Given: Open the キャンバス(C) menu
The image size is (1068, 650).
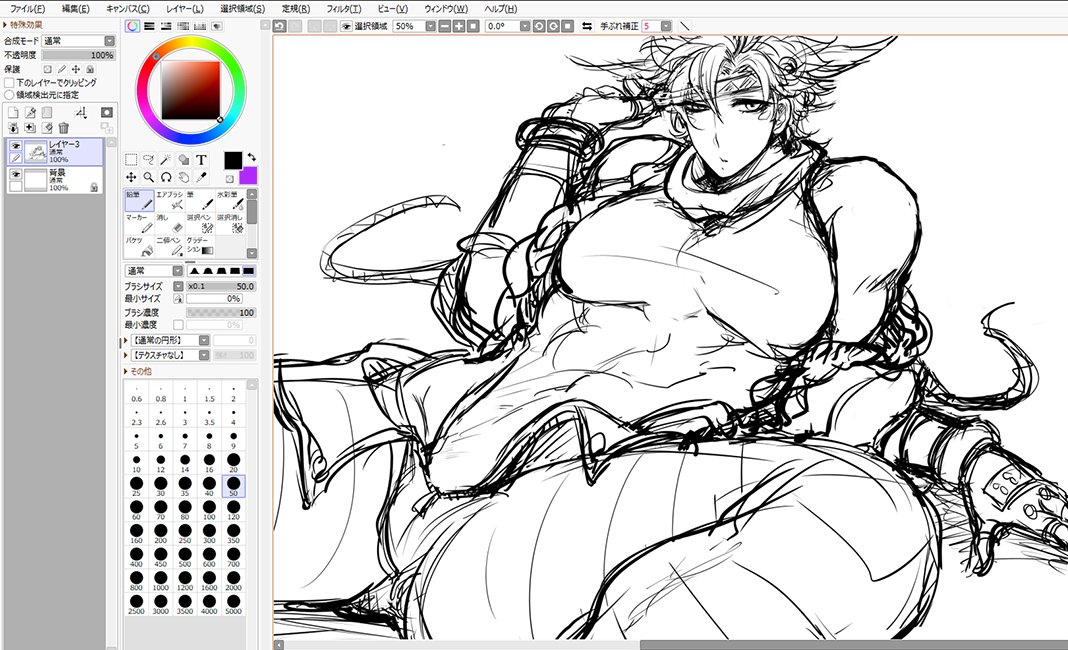Looking at the screenshot, I should 127,9.
